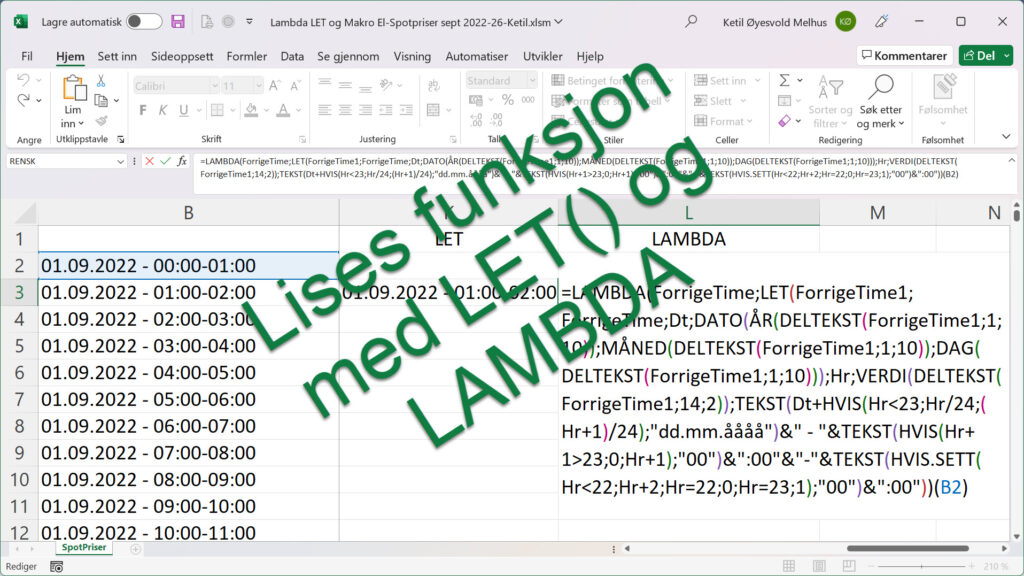Click the Save (Lagre) disk icon
1024x576 pixels.
coord(178,22)
